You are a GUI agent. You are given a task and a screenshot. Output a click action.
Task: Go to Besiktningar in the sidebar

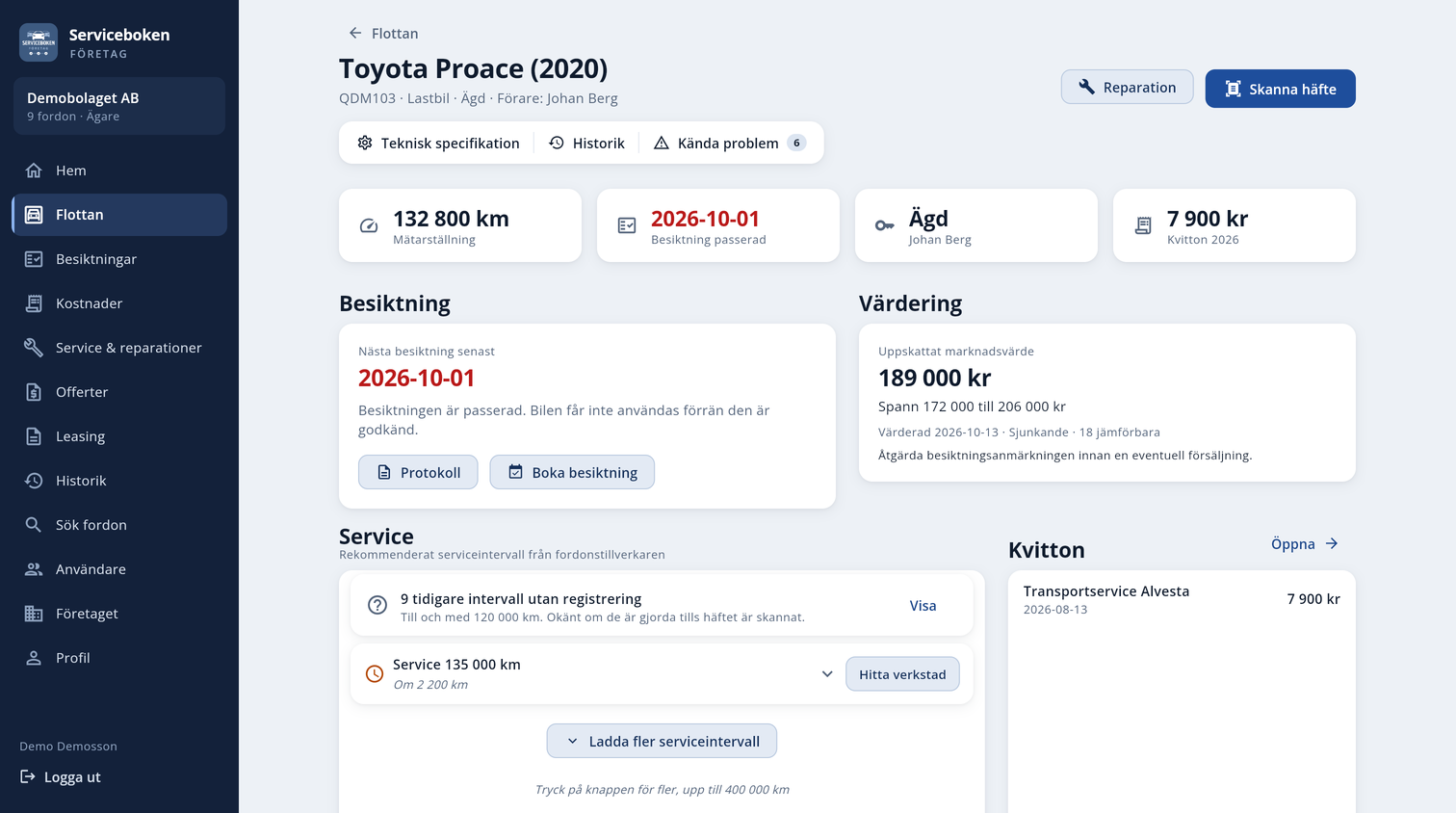(119, 259)
